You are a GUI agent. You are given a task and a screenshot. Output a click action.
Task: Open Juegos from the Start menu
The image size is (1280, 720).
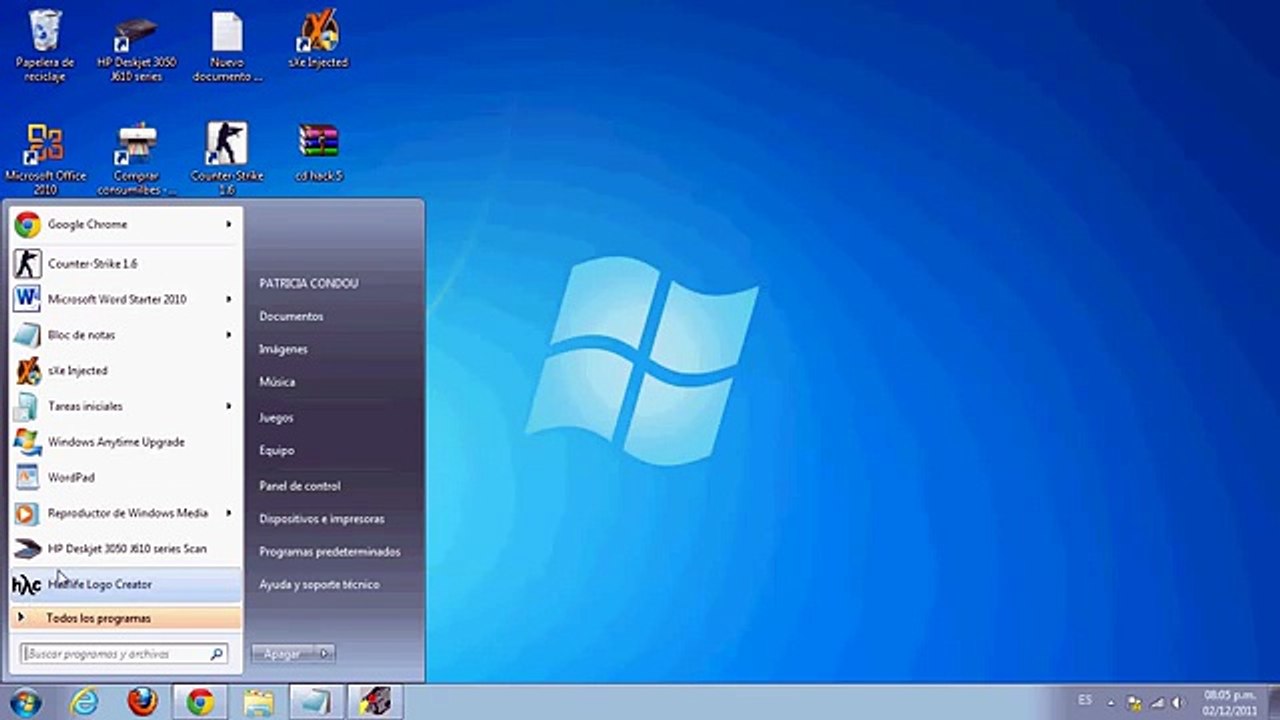tap(276, 418)
